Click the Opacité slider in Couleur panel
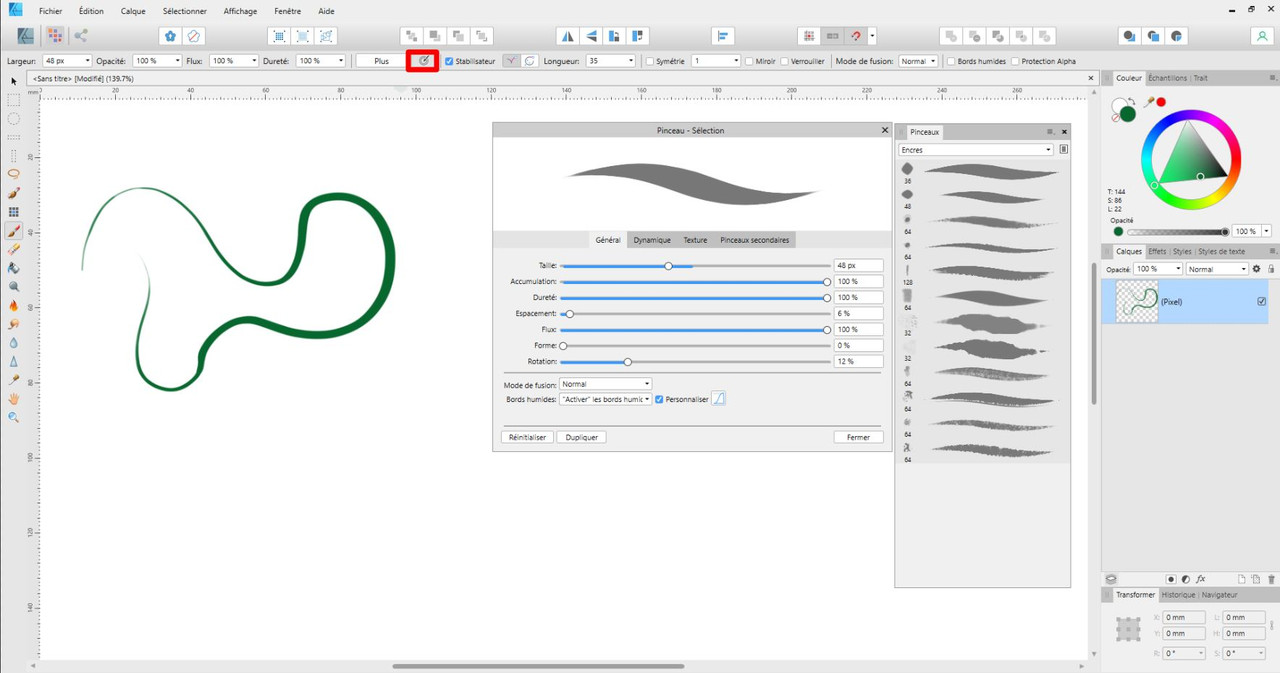This screenshot has height=673, width=1280. (x=1178, y=231)
